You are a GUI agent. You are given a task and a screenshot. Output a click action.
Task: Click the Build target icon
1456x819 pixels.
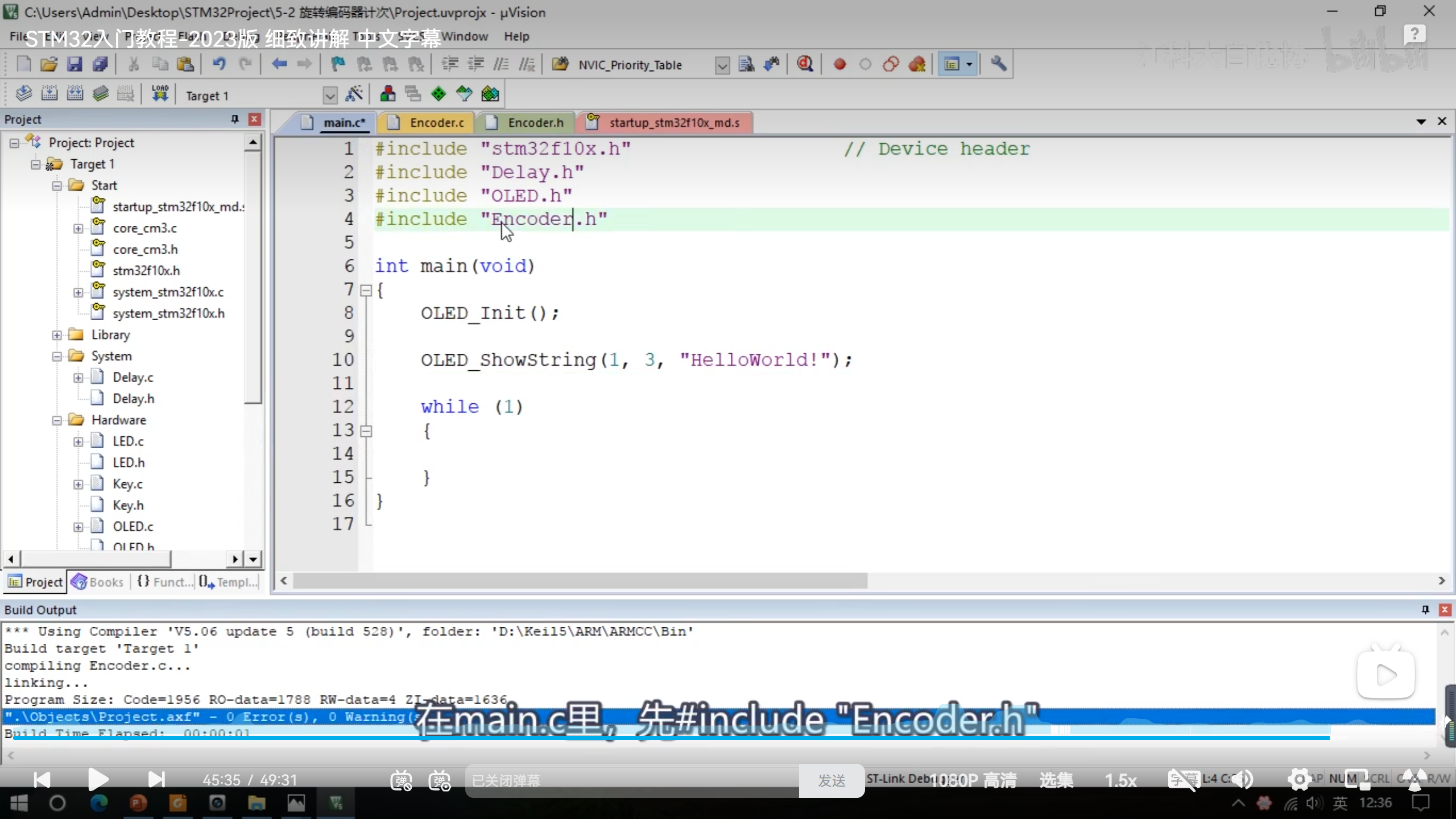[x=49, y=94]
